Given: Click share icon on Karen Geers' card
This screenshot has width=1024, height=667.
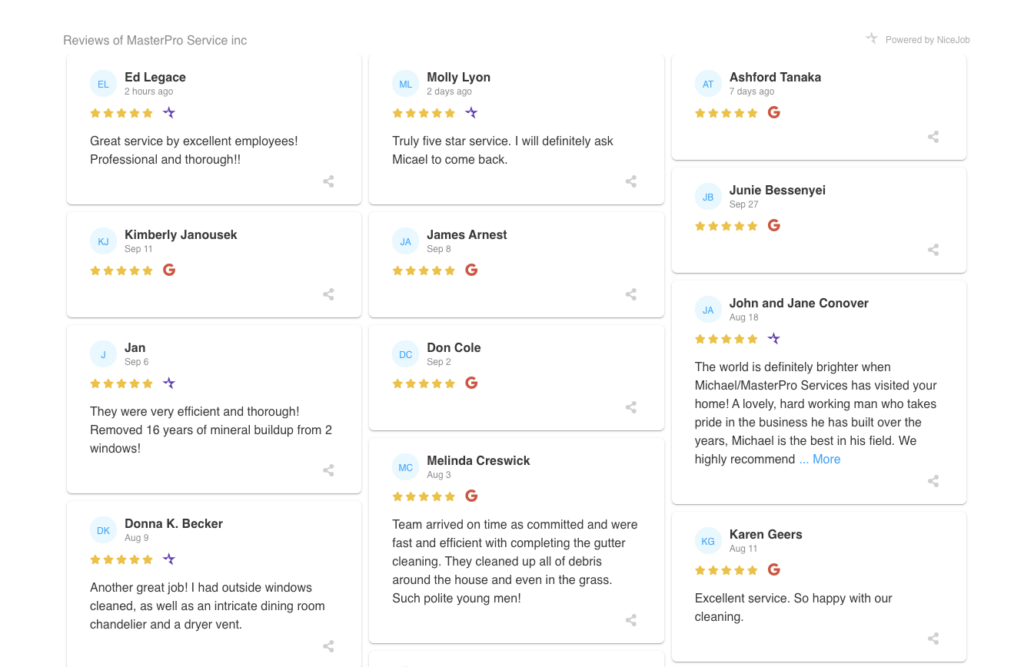Looking at the screenshot, I should [x=933, y=639].
